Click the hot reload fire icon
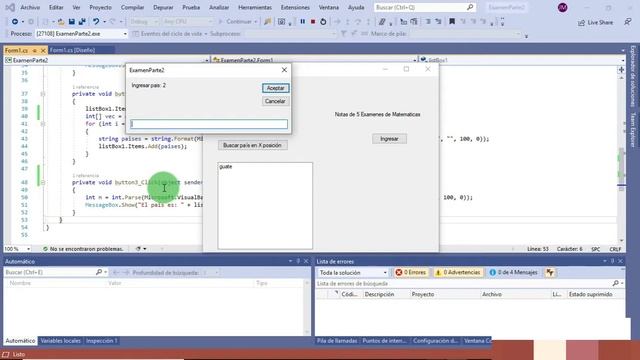The height and width of the screenshot is (360, 640). (267, 22)
